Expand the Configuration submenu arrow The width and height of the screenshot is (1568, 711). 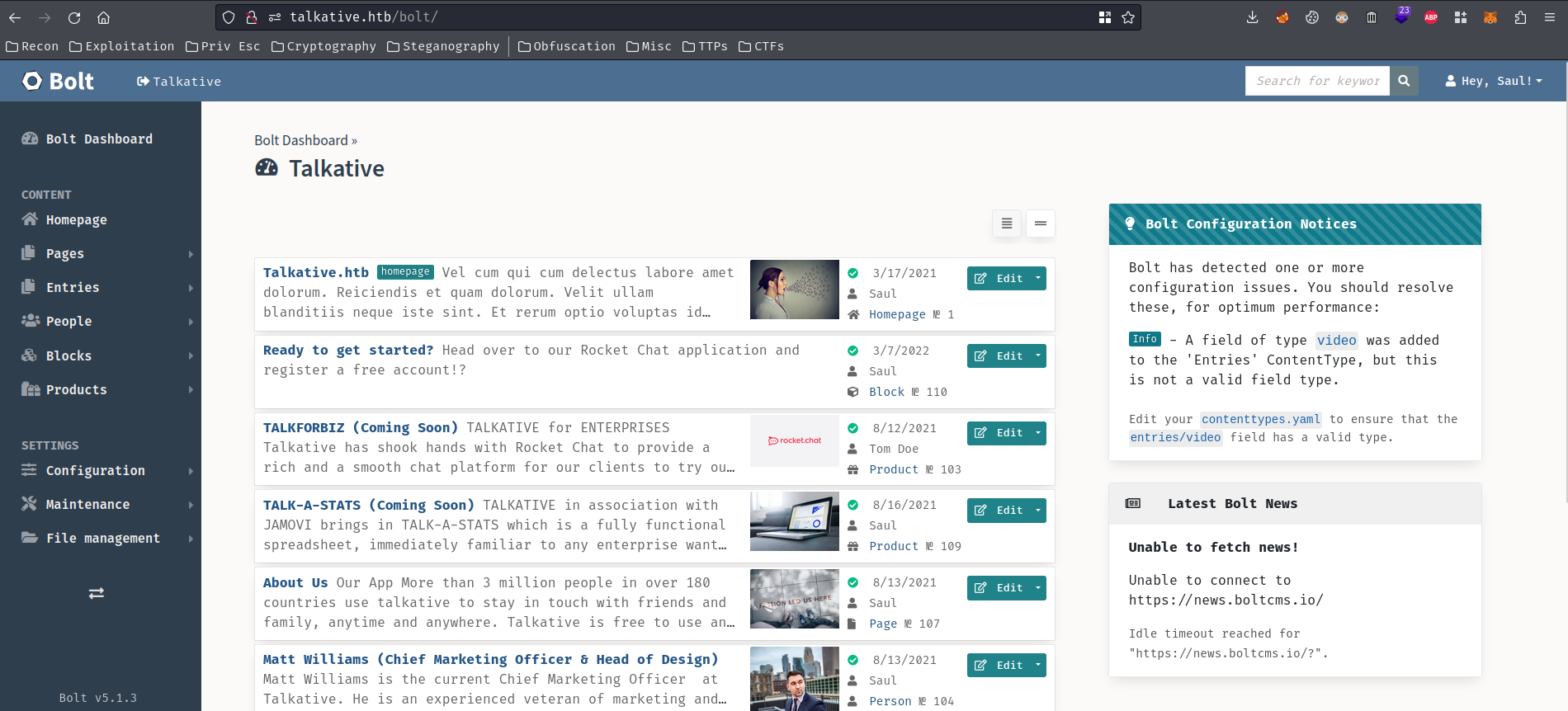pos(191,471)
